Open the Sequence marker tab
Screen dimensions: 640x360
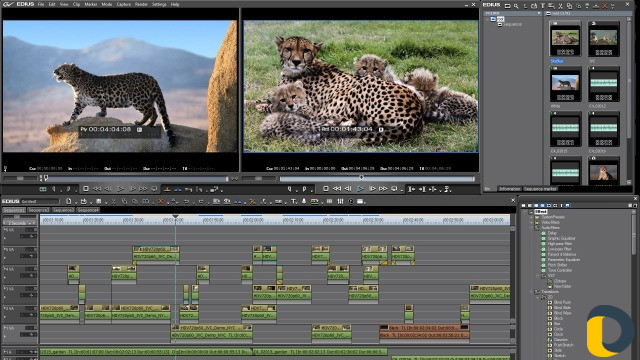tap(540, 189)
